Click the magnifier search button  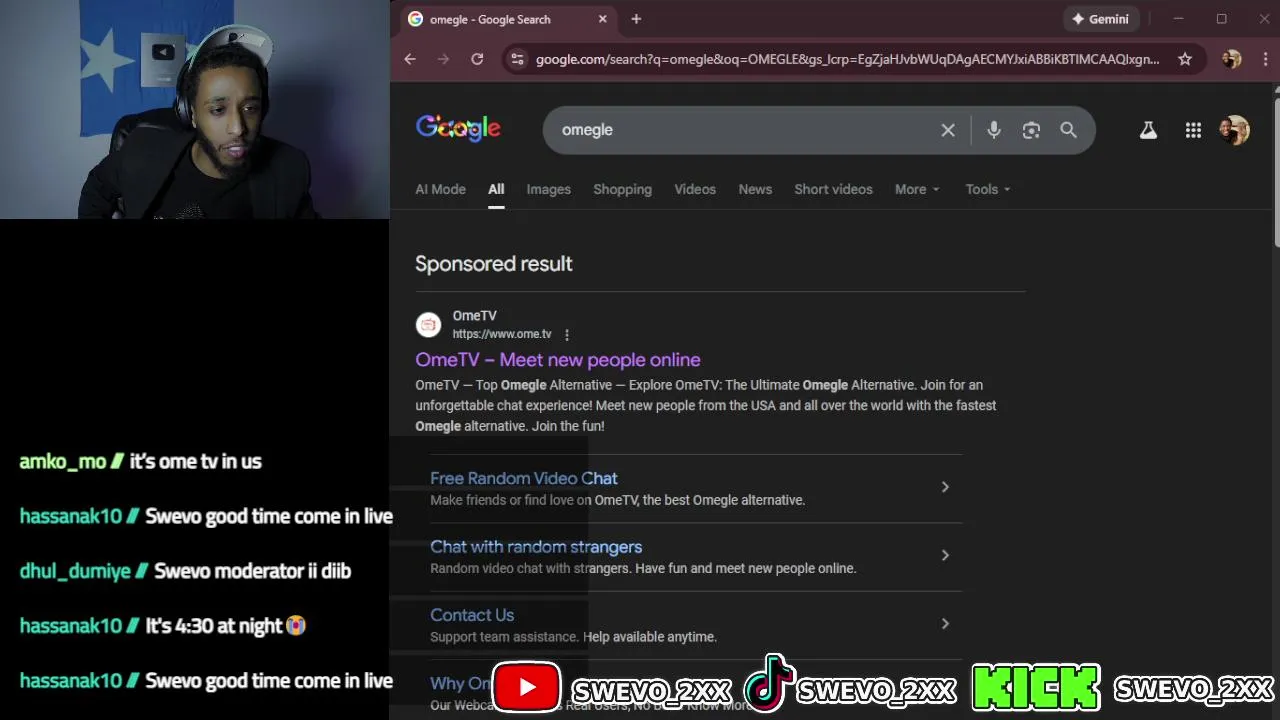pos(1068,130)
